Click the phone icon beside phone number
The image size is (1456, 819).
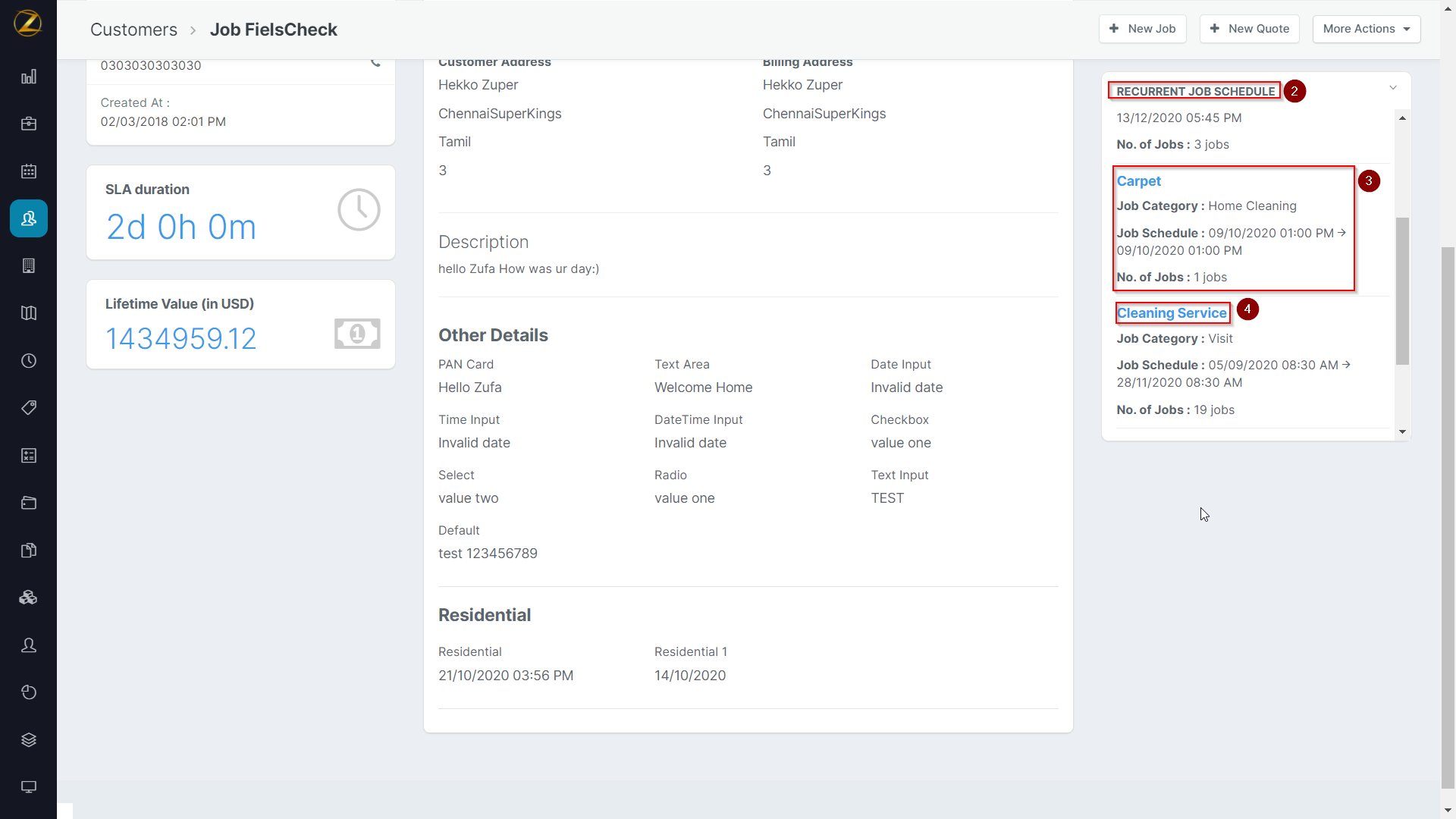click(x=375, y=63)
